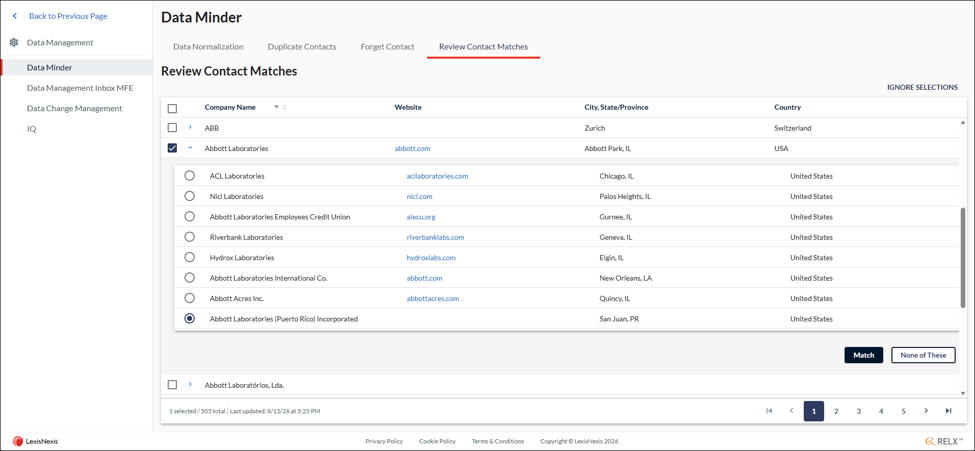975x451 pixels.
Task: Open the abbott.com link for Abbott Laboratories
Action: point(412,149)
